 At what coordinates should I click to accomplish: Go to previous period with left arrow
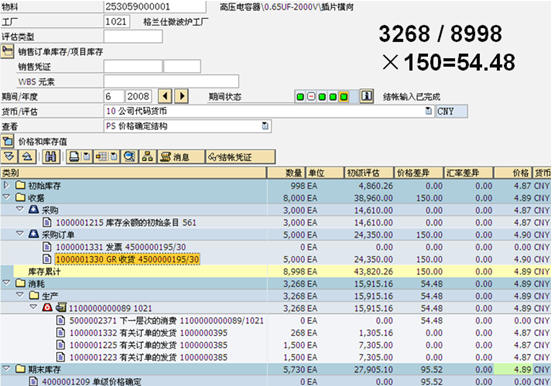click(x=165, y=96)
